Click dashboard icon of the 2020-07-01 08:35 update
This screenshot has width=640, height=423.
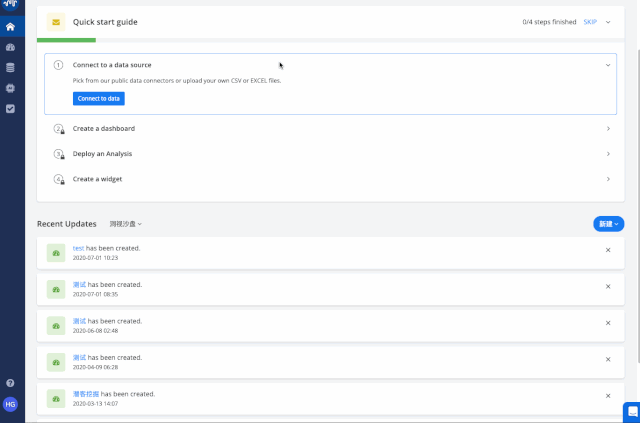pyautogui.click(x=56, y=289)
